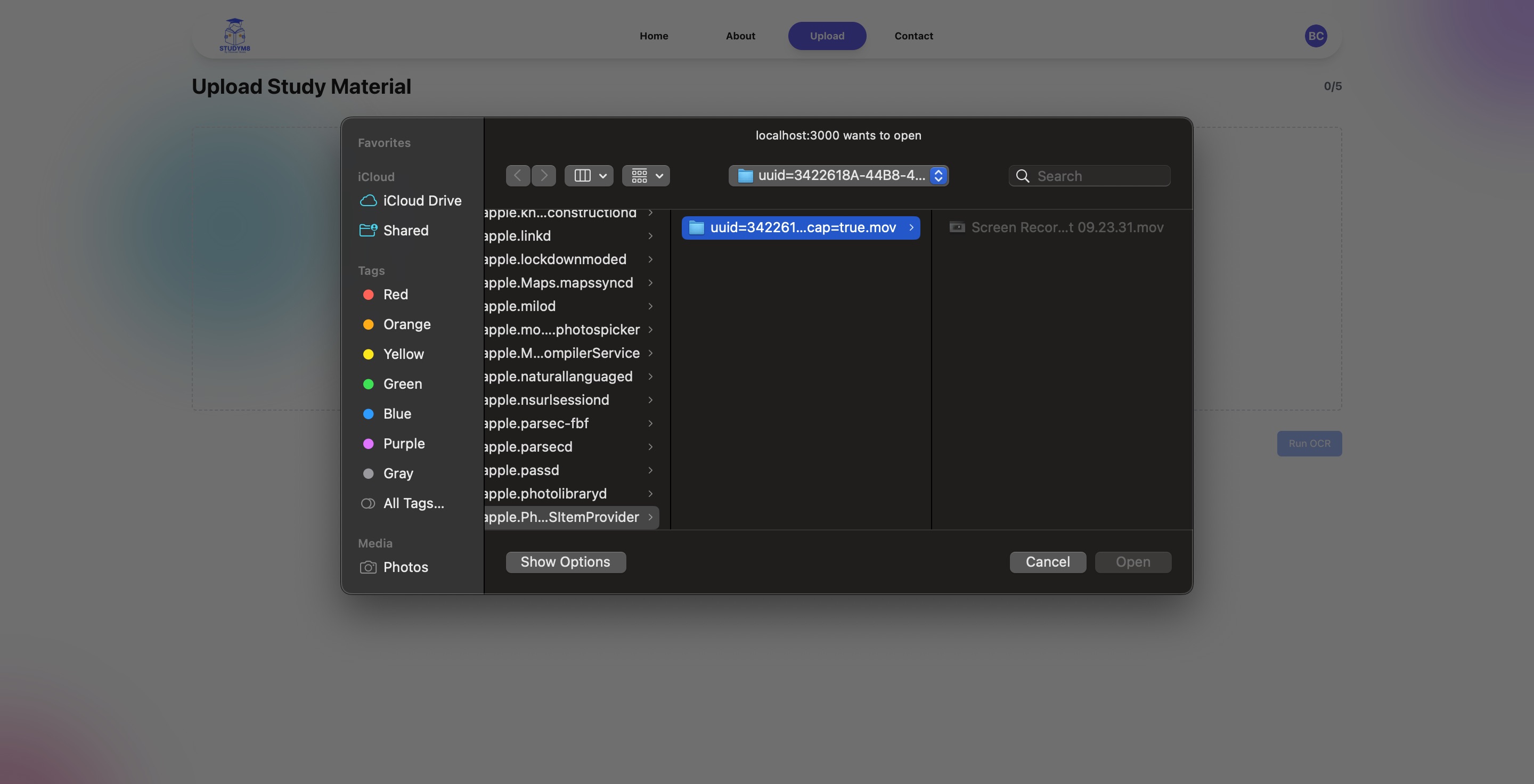Select the apple.Ph...SItemProvider folder
1534x784 pixels.
click(571, 517)
